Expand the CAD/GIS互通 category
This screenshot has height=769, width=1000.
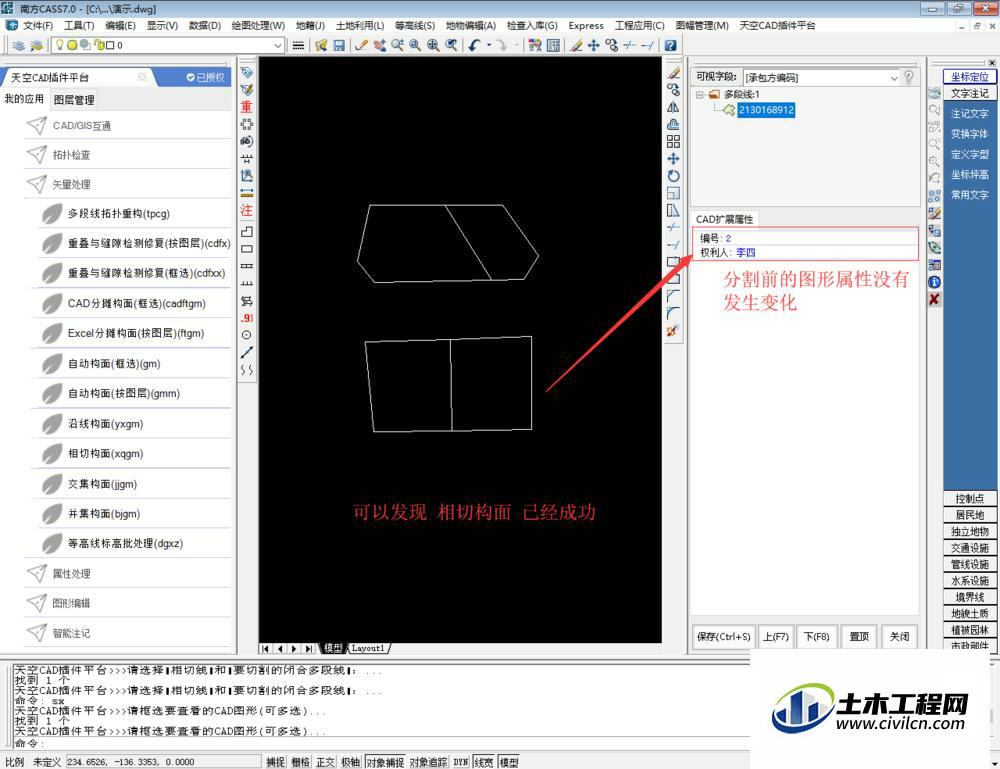pyautogui.click(x=128, y=126)
